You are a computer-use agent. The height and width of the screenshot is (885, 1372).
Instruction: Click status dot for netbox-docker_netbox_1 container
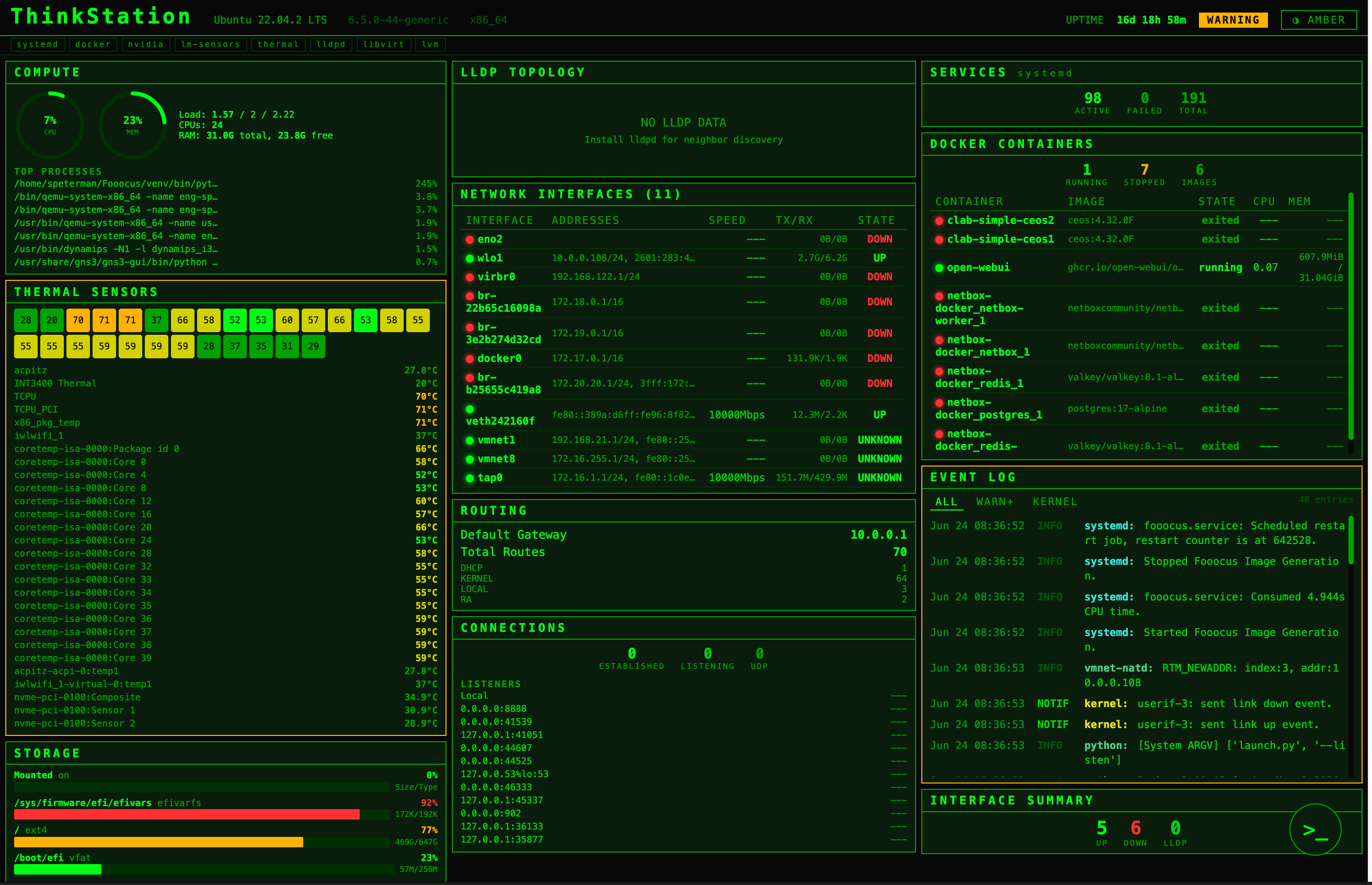[939, 341]
